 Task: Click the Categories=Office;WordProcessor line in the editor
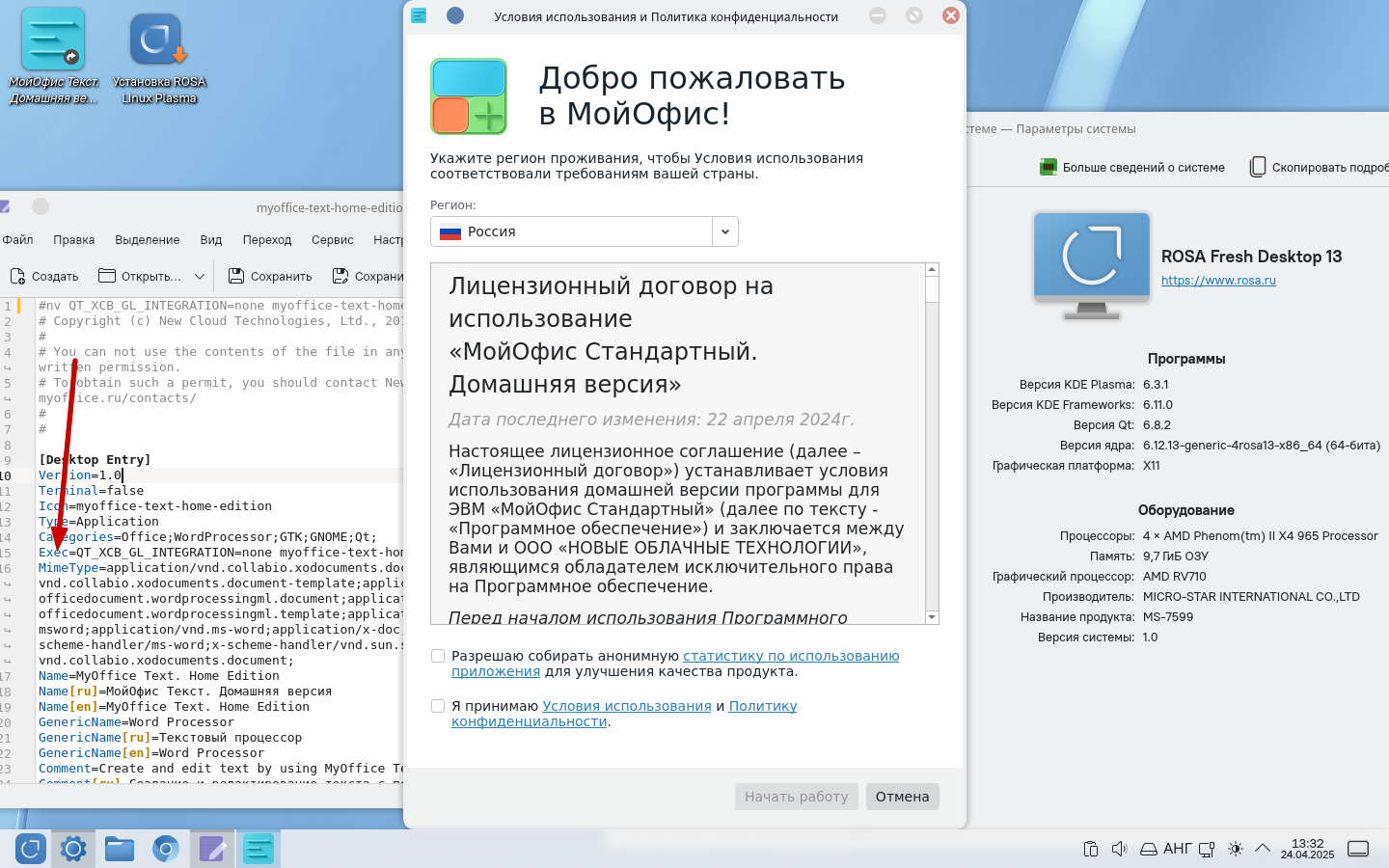pyautogui.click(x=207, y=537)
